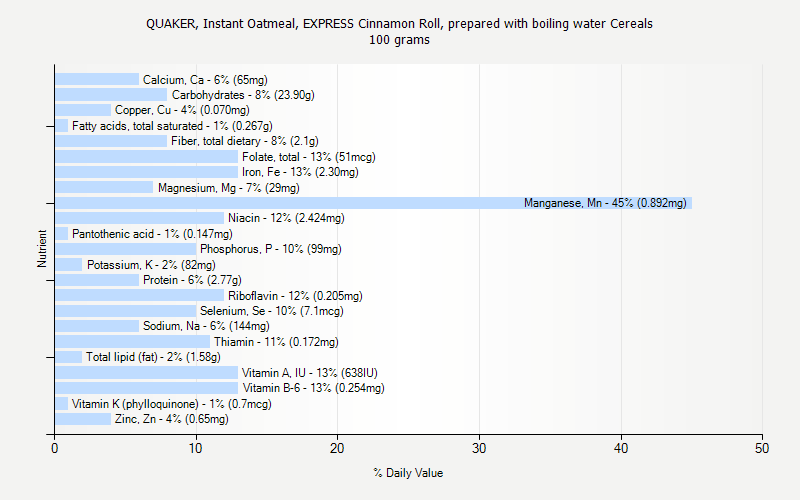Click the Thiamin - 11% label
Viewport: 800px width, 500px height.
[276, 342]
